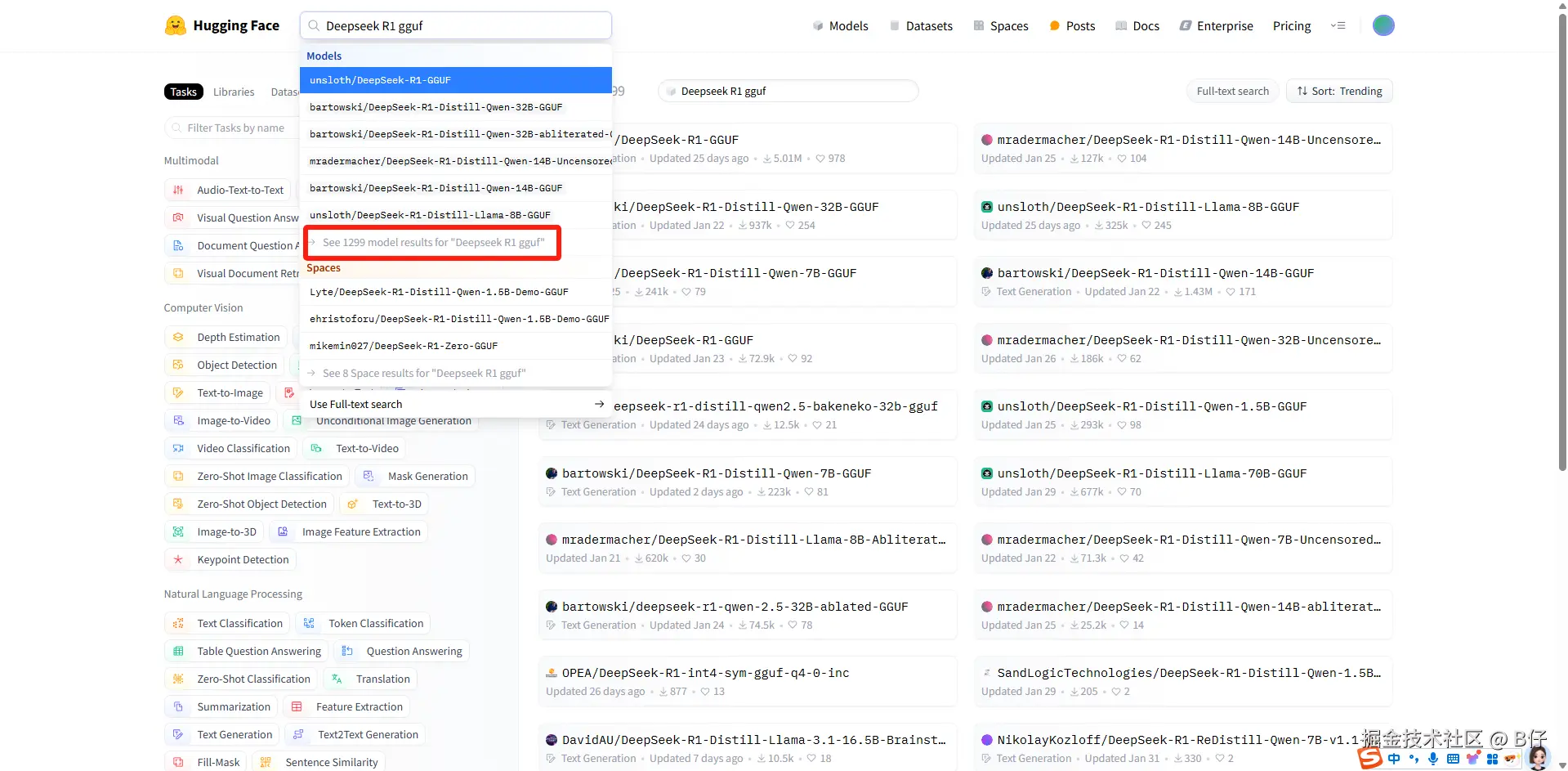Click the Keypoint Detection star icon

(x=178, y=559)
